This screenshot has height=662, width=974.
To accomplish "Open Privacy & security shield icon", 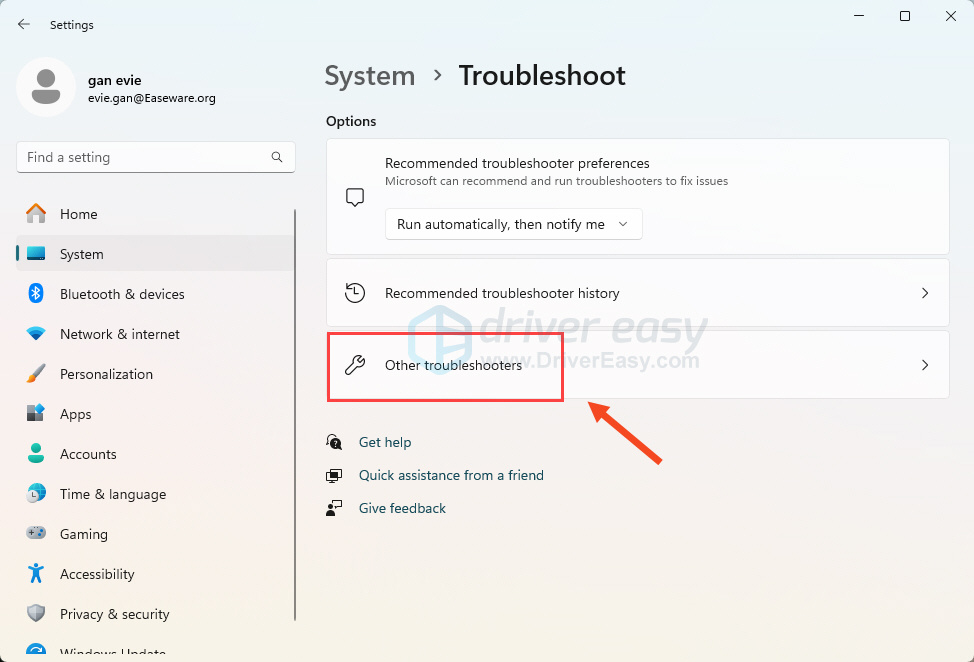I will [x=37, y=614].
